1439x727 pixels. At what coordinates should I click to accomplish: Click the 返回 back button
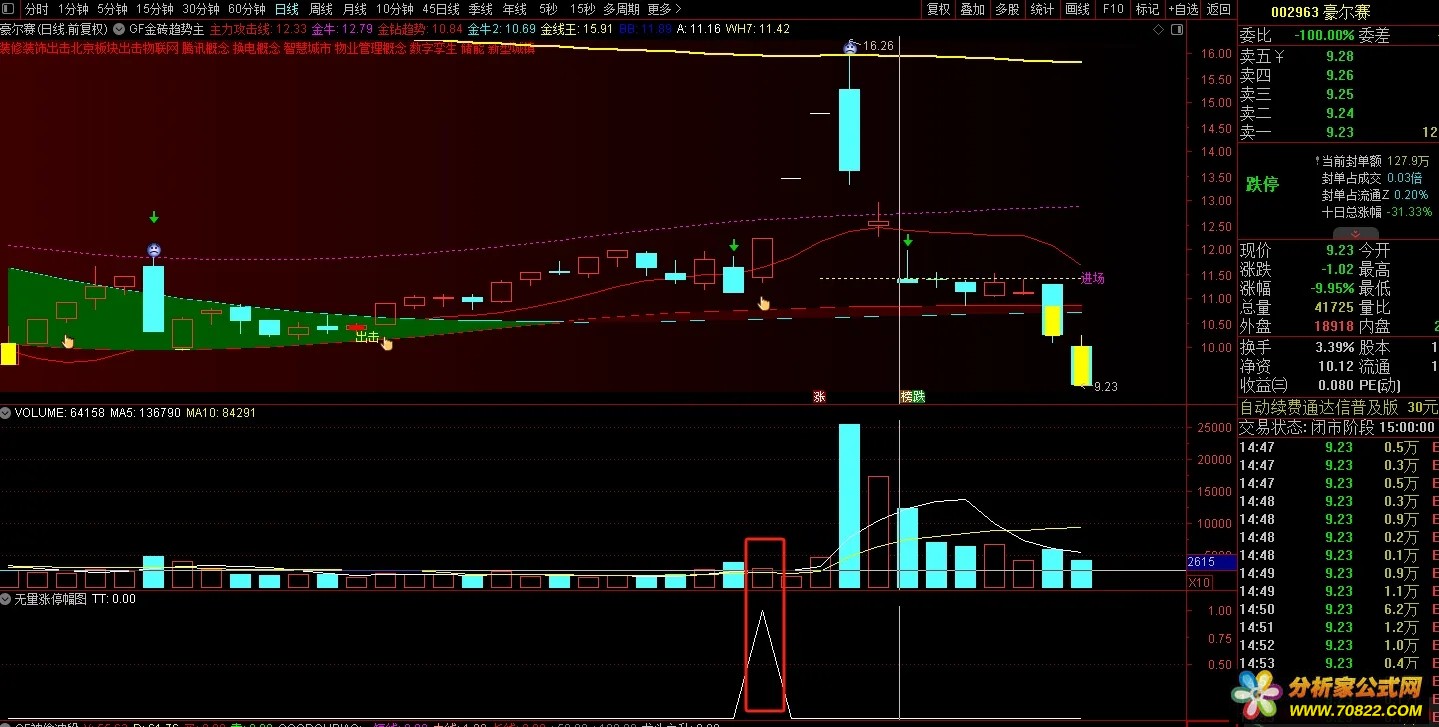(1219, 9)
